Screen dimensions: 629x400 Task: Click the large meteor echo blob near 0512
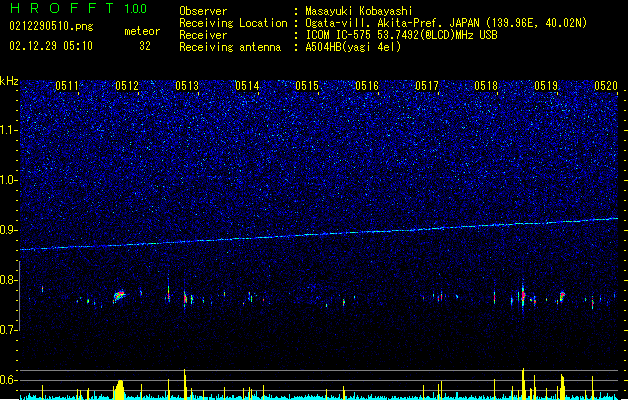(x=119, y=296)
